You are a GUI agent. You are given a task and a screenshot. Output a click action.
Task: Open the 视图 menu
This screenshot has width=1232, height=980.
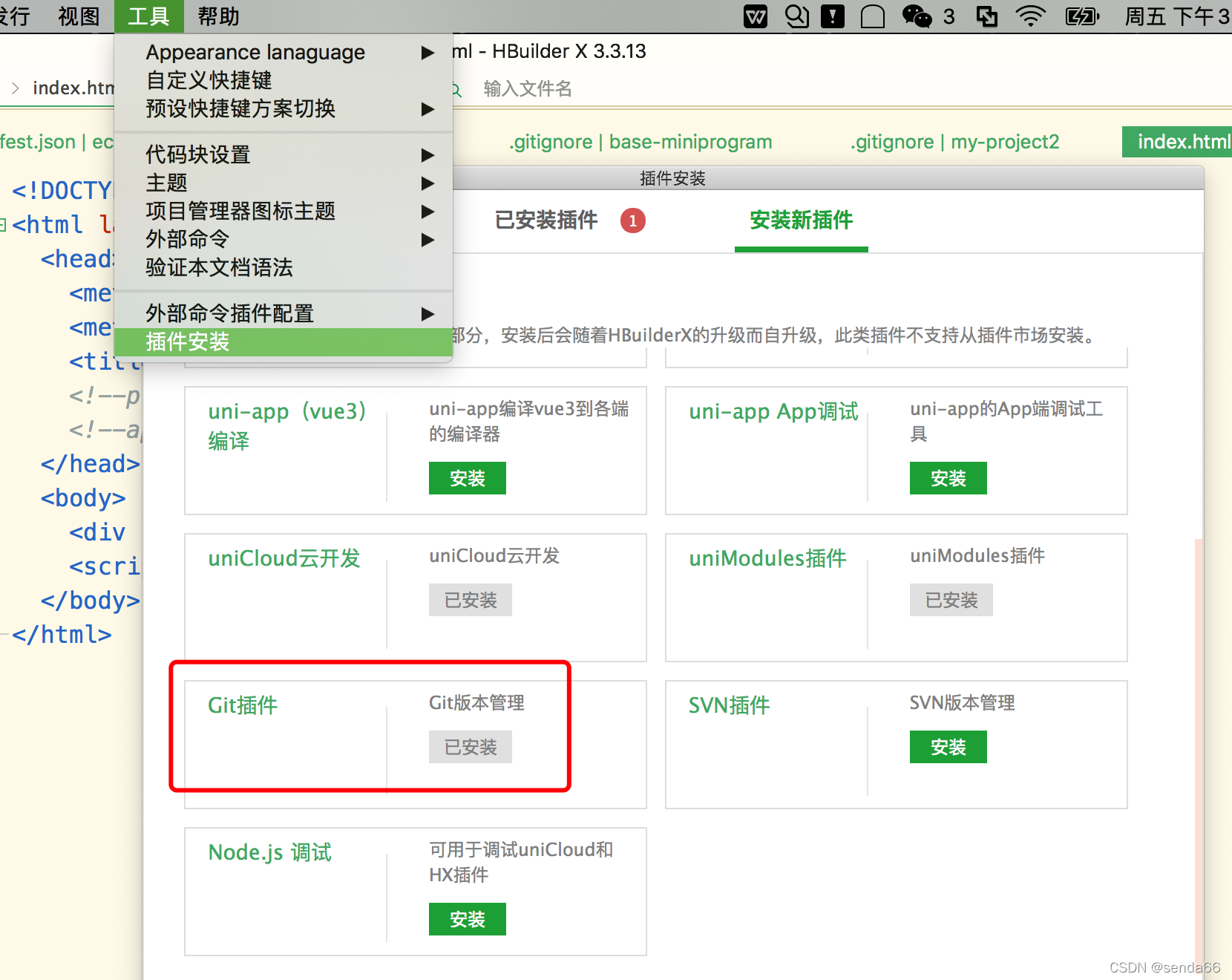click(x=79, y=16)
